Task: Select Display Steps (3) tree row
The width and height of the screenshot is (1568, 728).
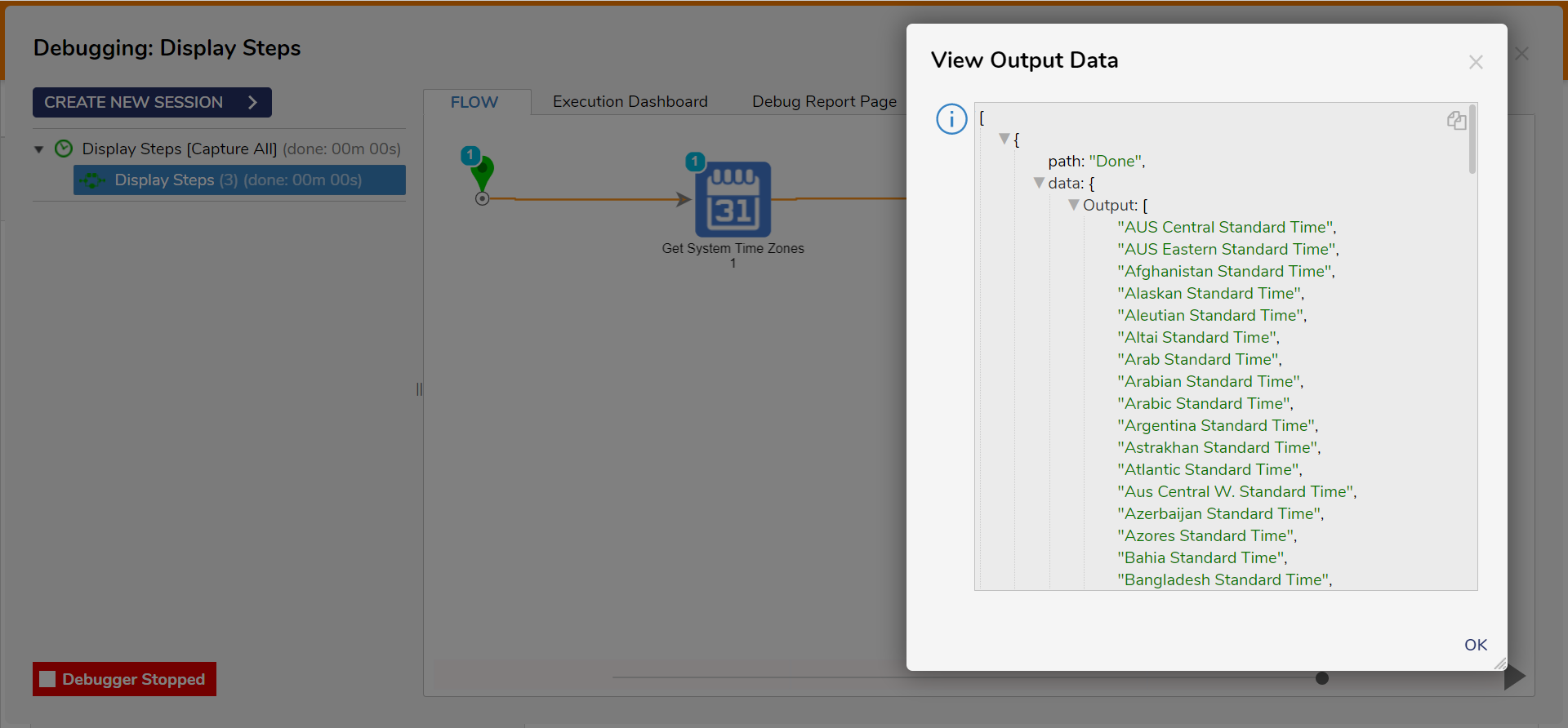Action: coord(239,180)
